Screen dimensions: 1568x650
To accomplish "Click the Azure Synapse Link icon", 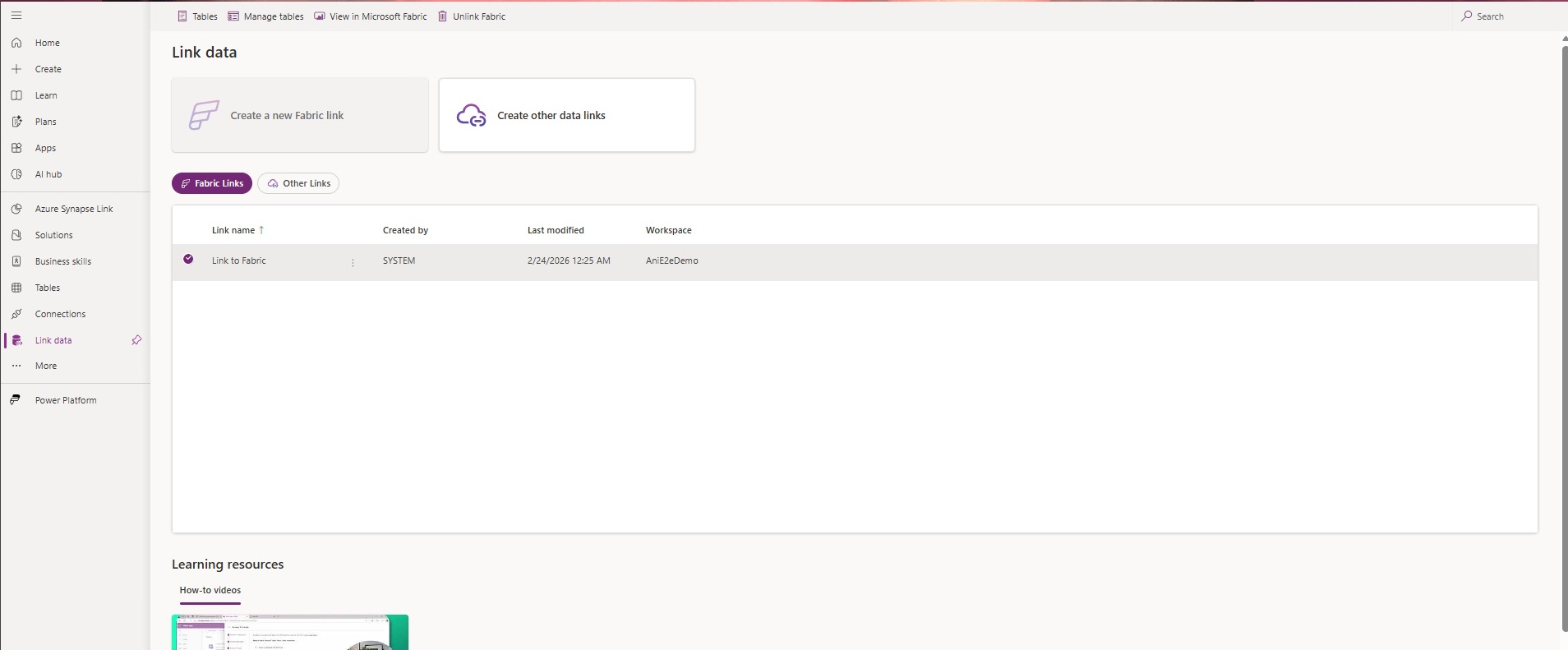I will [x=16, y=209].
